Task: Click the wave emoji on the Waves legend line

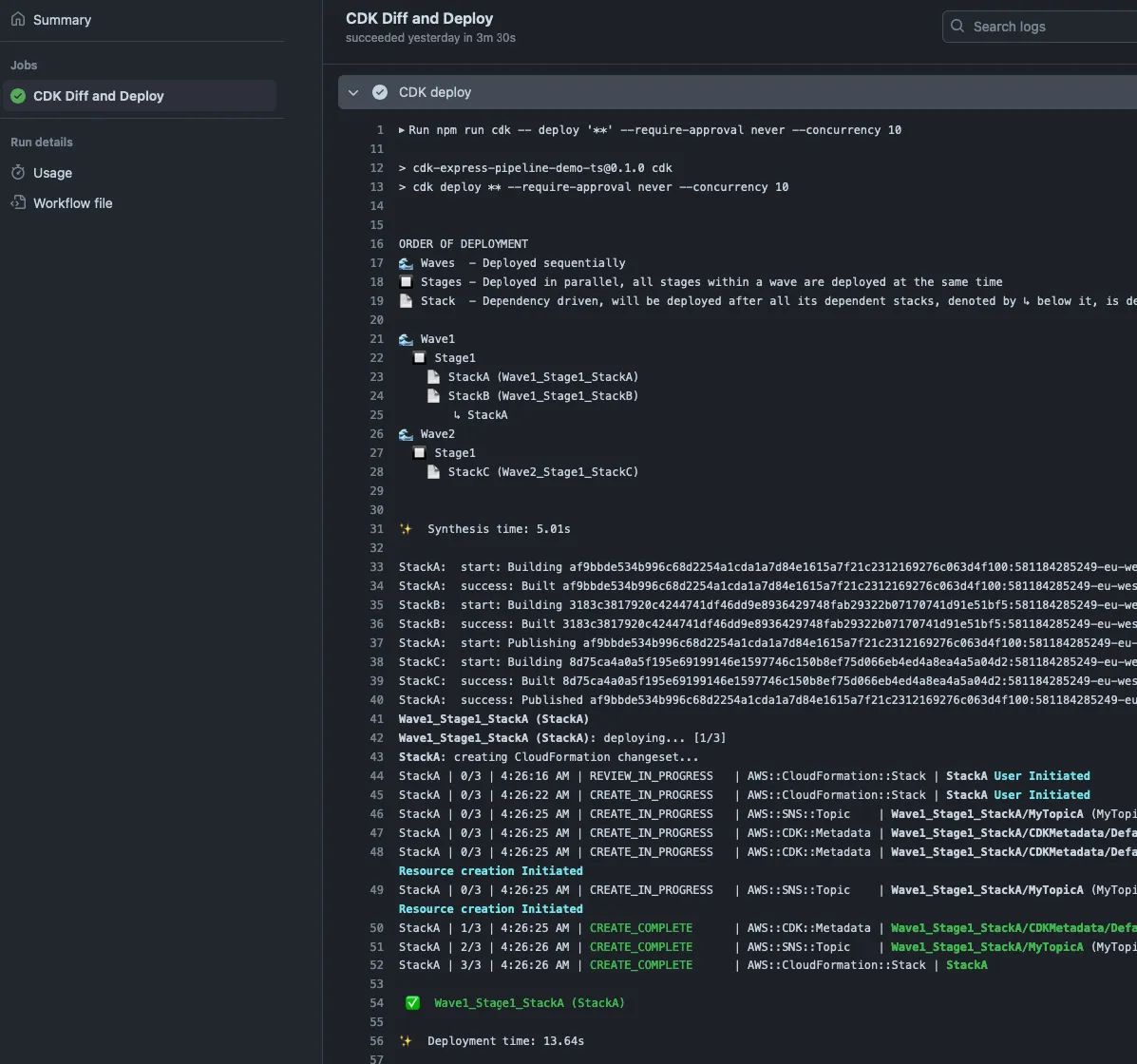Action: (407, 263)
